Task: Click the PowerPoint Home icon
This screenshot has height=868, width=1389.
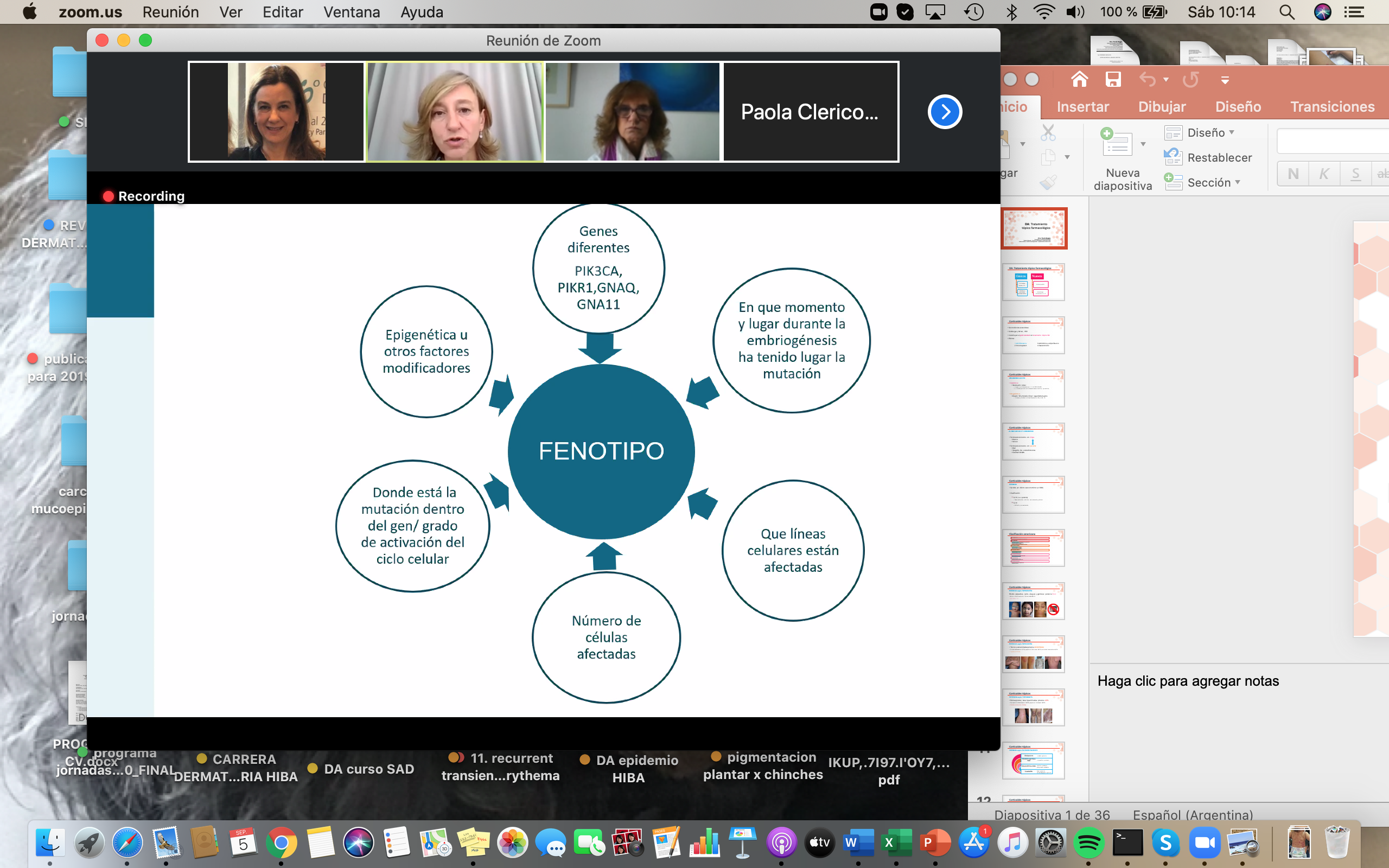Action: [1079, 79]
